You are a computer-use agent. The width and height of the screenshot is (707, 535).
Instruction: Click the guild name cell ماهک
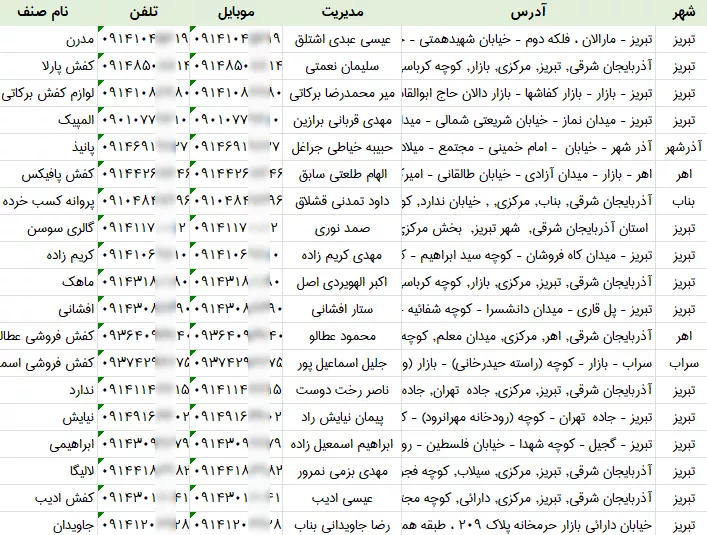49,283
